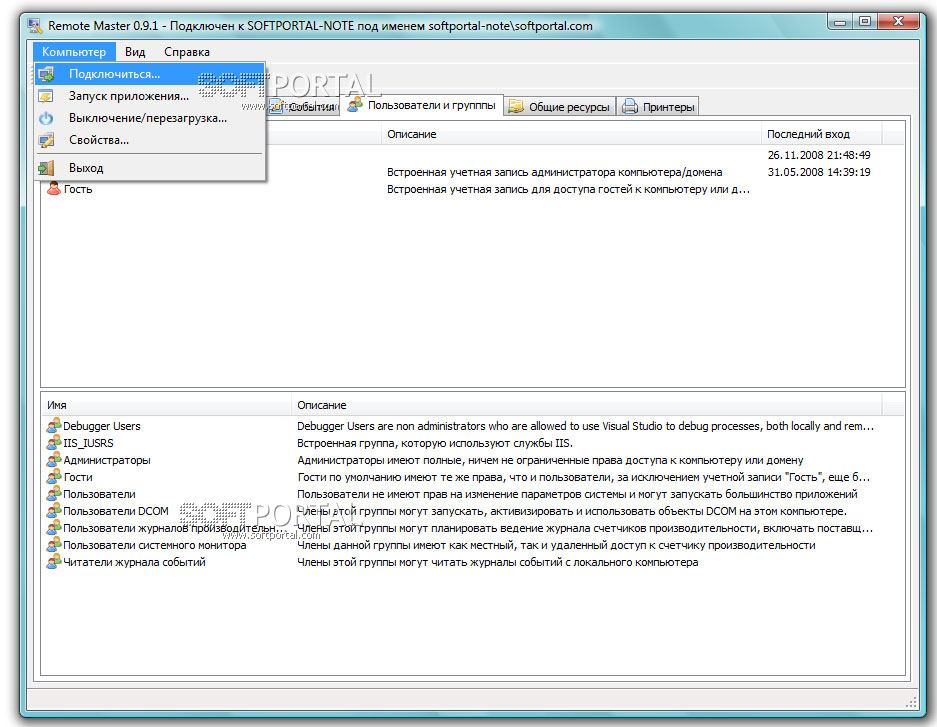Choose Выход menu entry
Screen dimensions: 937x727
click(149, 168)
